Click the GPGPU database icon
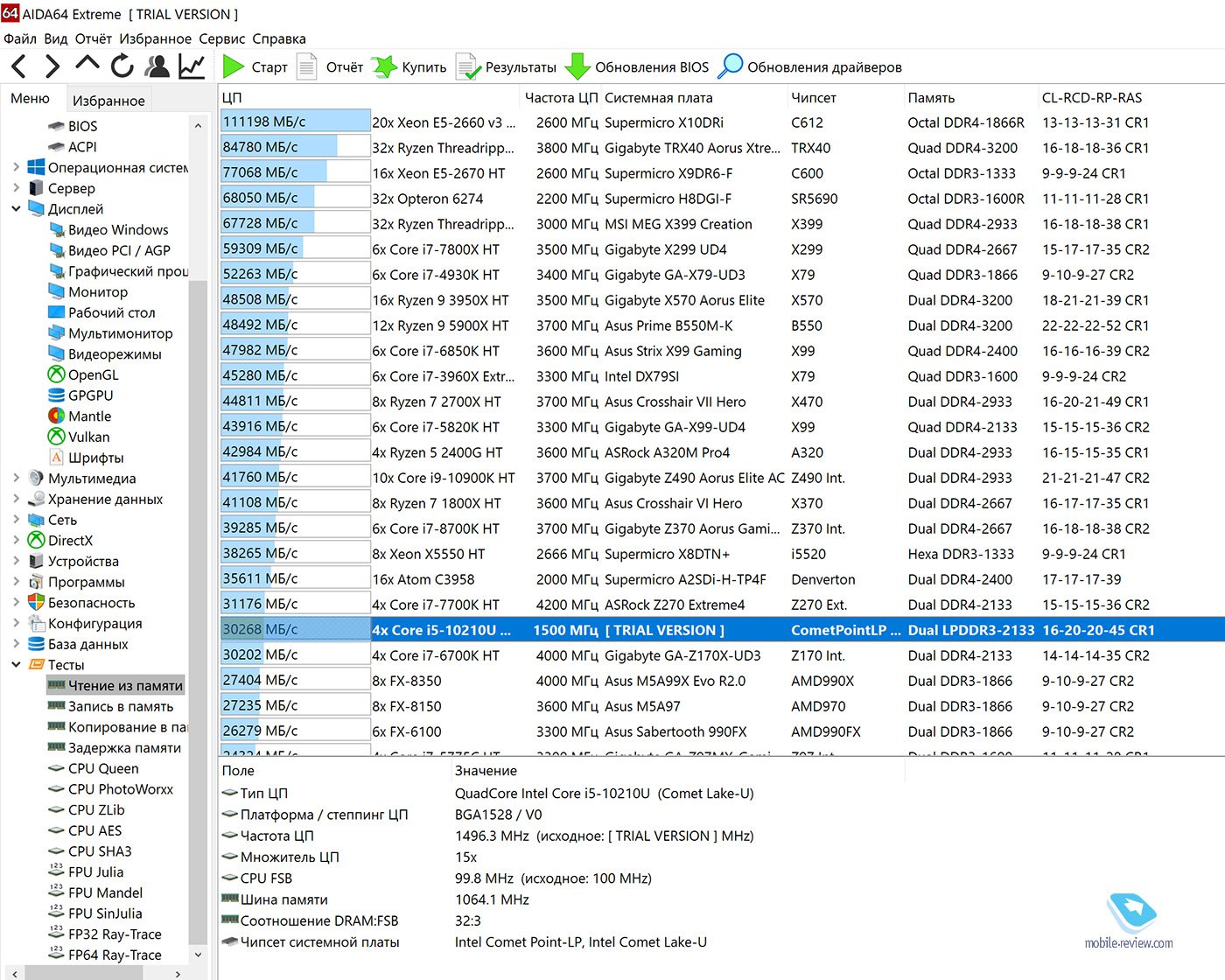 click(57, 395)
